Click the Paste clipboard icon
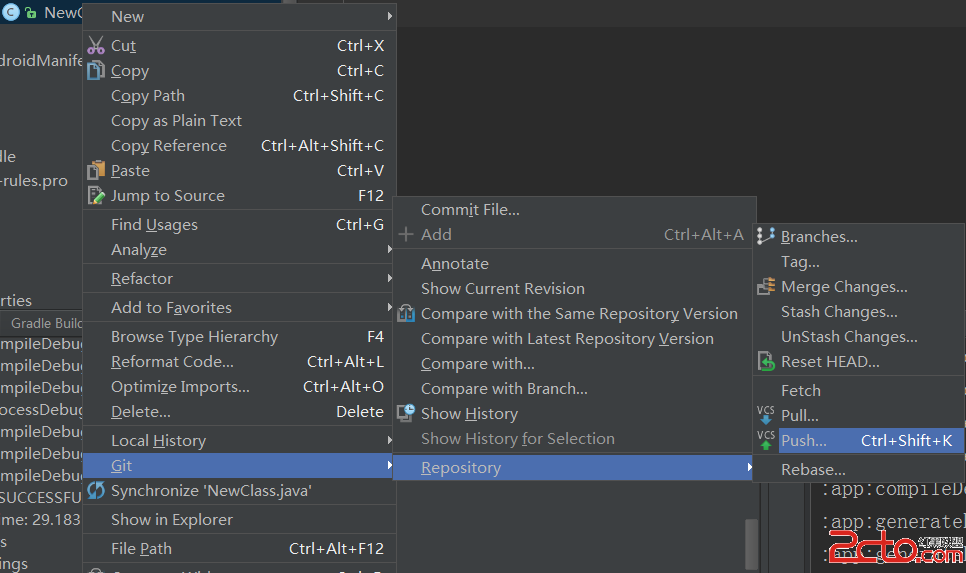This screenshot has height=573, width=966. click(x=96, y=171)
